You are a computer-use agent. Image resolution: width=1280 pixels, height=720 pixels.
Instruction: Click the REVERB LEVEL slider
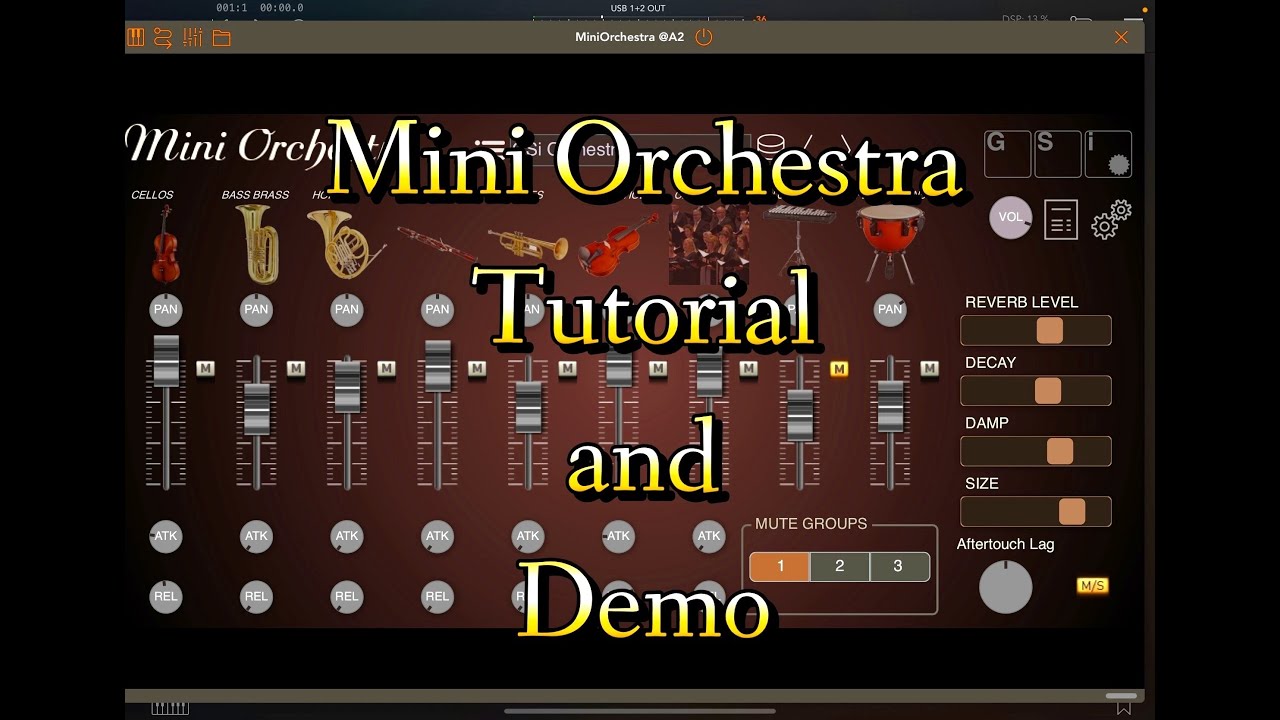[1036, 331]
